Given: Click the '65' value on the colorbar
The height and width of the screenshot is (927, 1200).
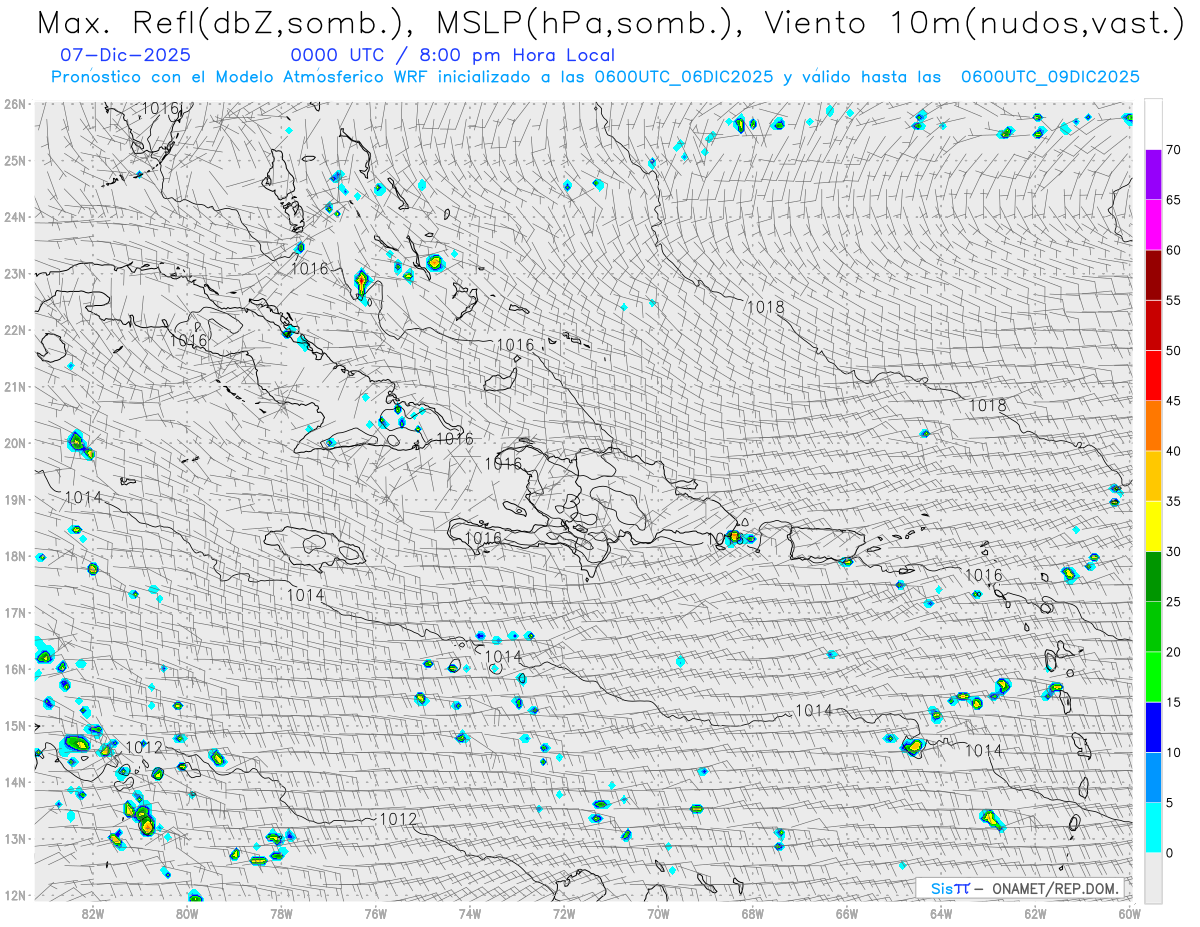Looking at the screenshot, I should coord(1173,200).
